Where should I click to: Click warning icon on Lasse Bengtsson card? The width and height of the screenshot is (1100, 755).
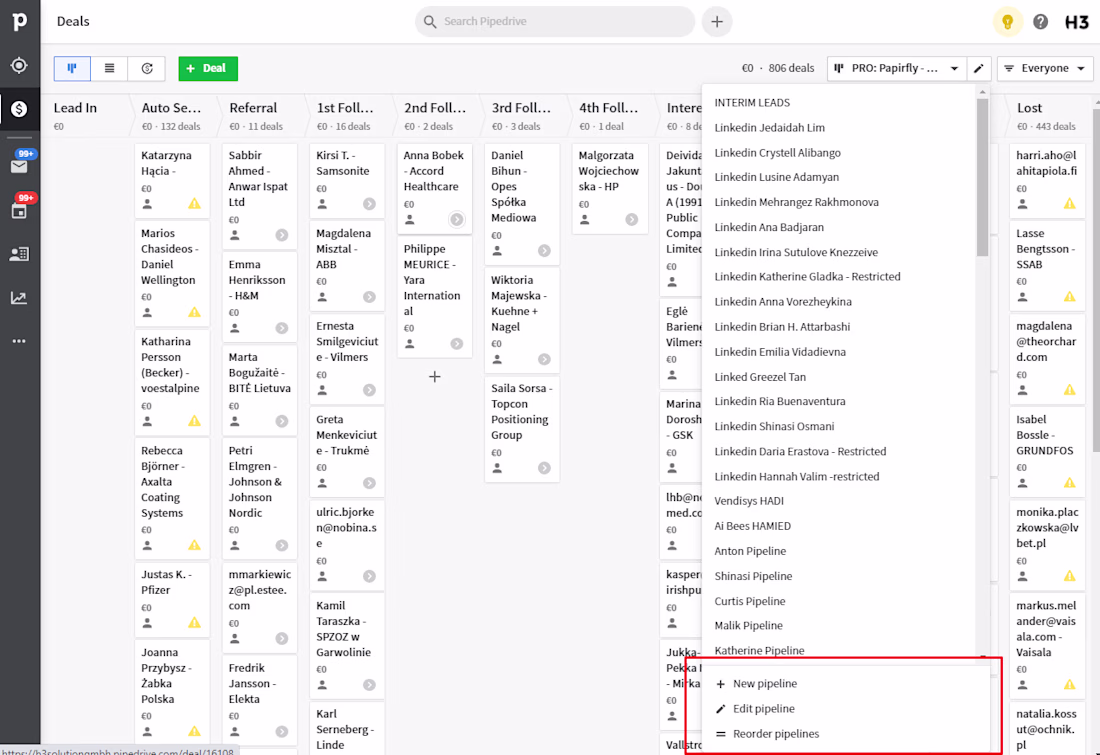1069,297
